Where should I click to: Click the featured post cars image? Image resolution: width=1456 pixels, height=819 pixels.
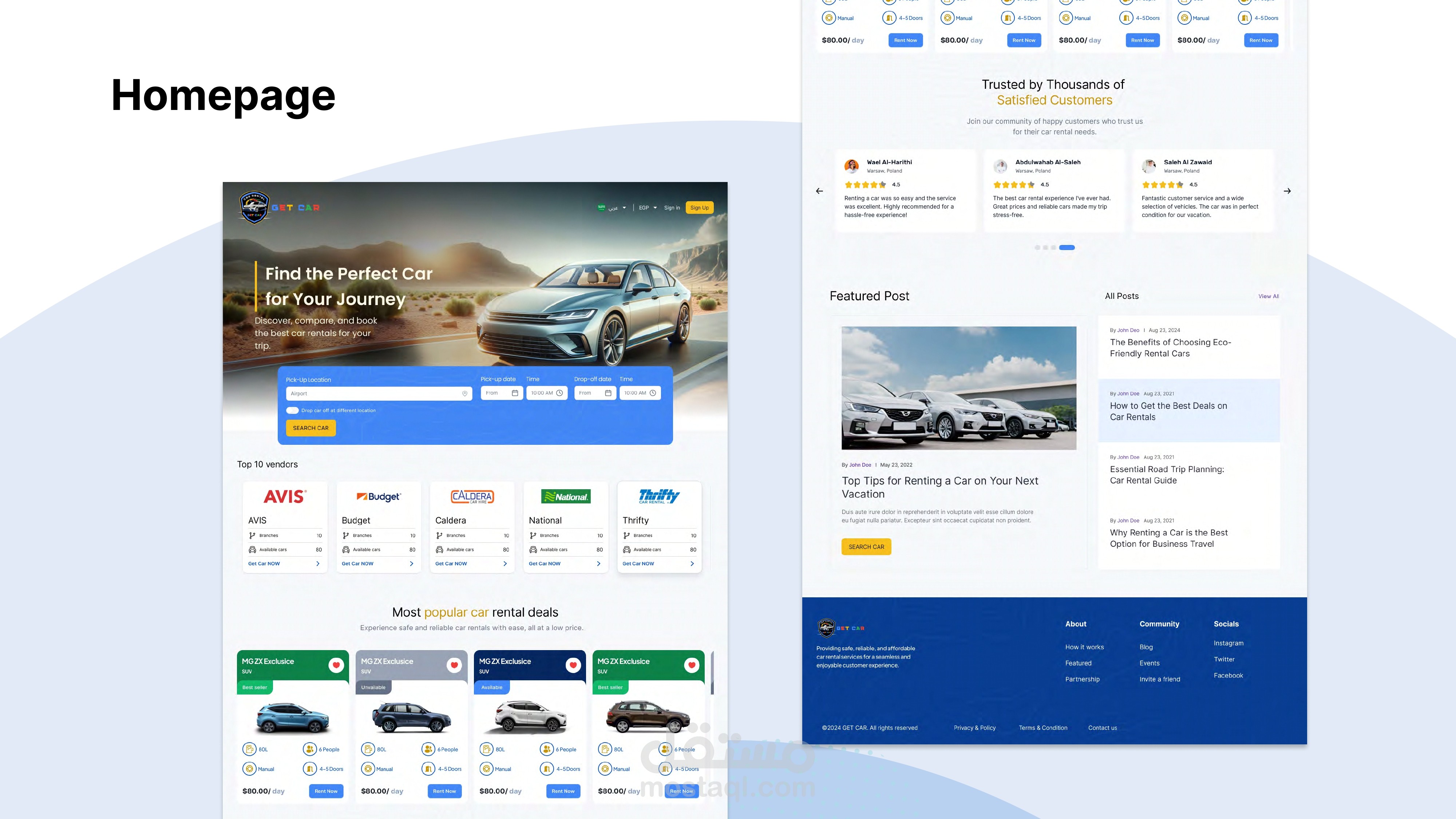959,388
